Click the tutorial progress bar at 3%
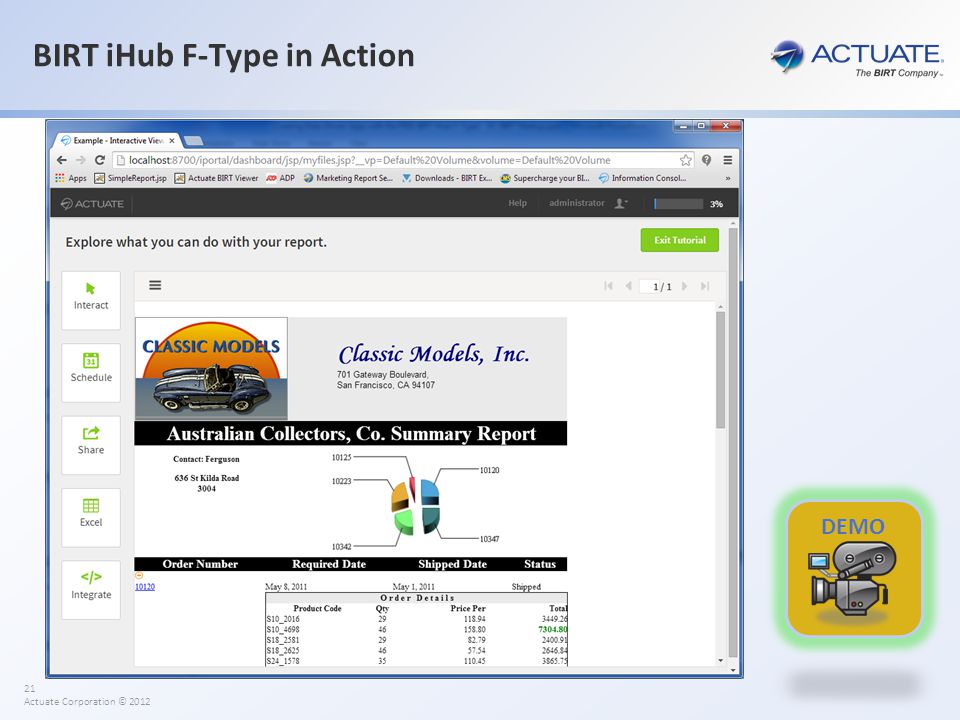 [x=678, y=203]
